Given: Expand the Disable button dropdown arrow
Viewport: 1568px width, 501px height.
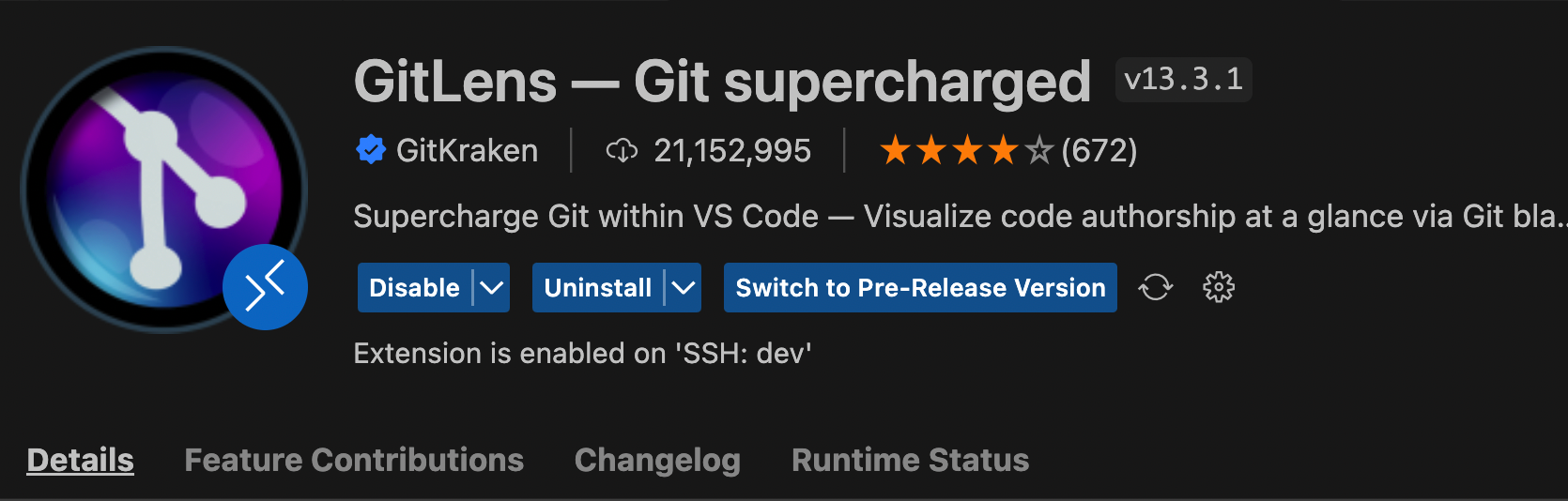Looking at the screenshot, I should coord(492,288).
